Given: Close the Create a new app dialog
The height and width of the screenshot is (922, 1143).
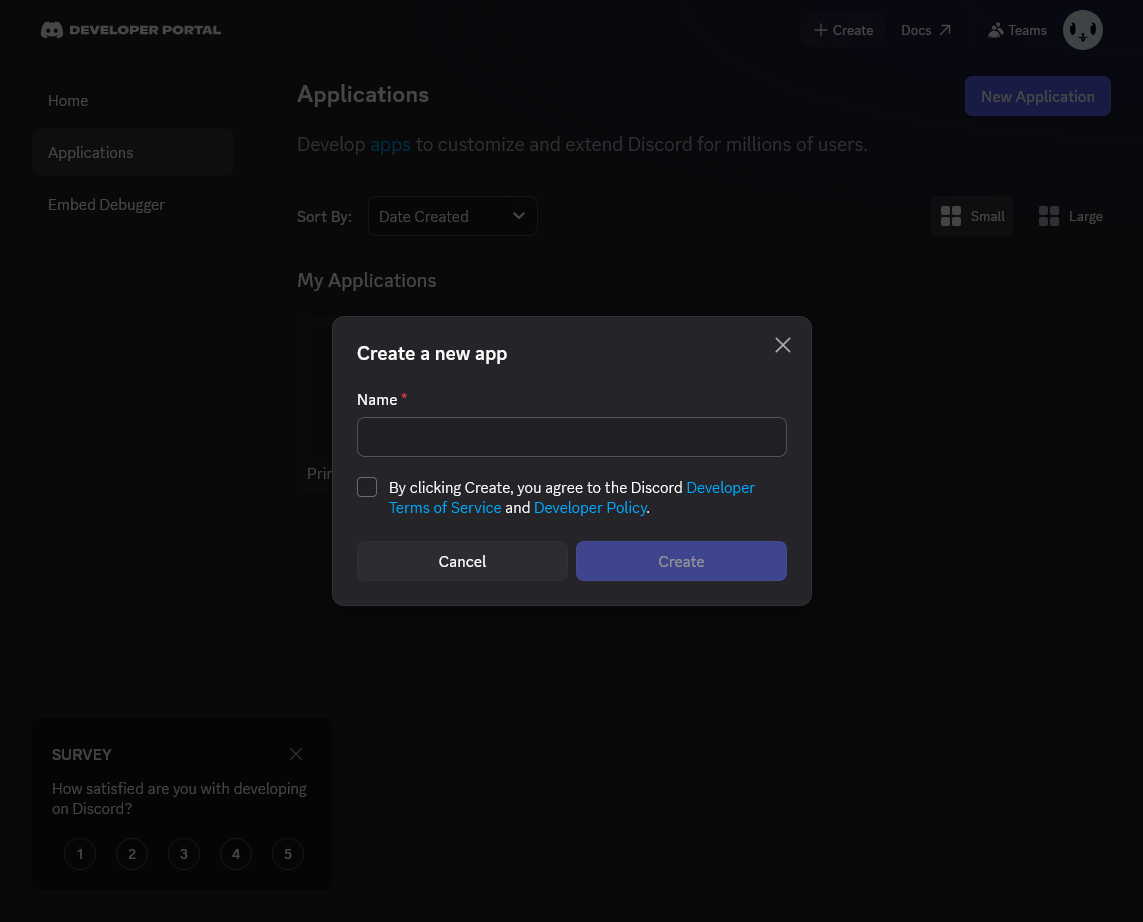Looking at the screenshot, I should point(782,345).
